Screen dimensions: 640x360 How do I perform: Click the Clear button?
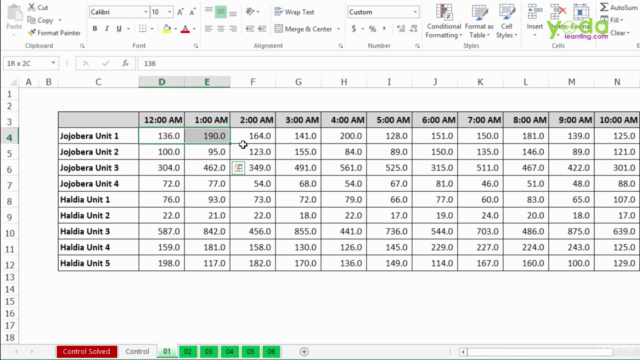[x=615, y=33]
